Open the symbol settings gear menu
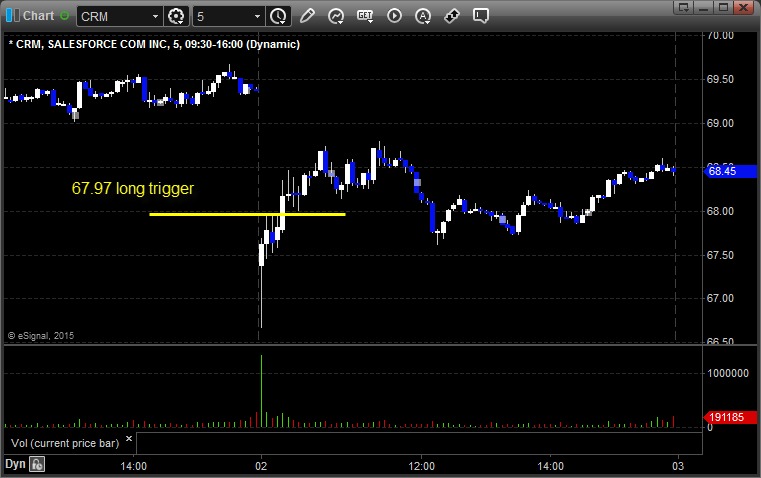761x478 pixels. pos(176,16)
